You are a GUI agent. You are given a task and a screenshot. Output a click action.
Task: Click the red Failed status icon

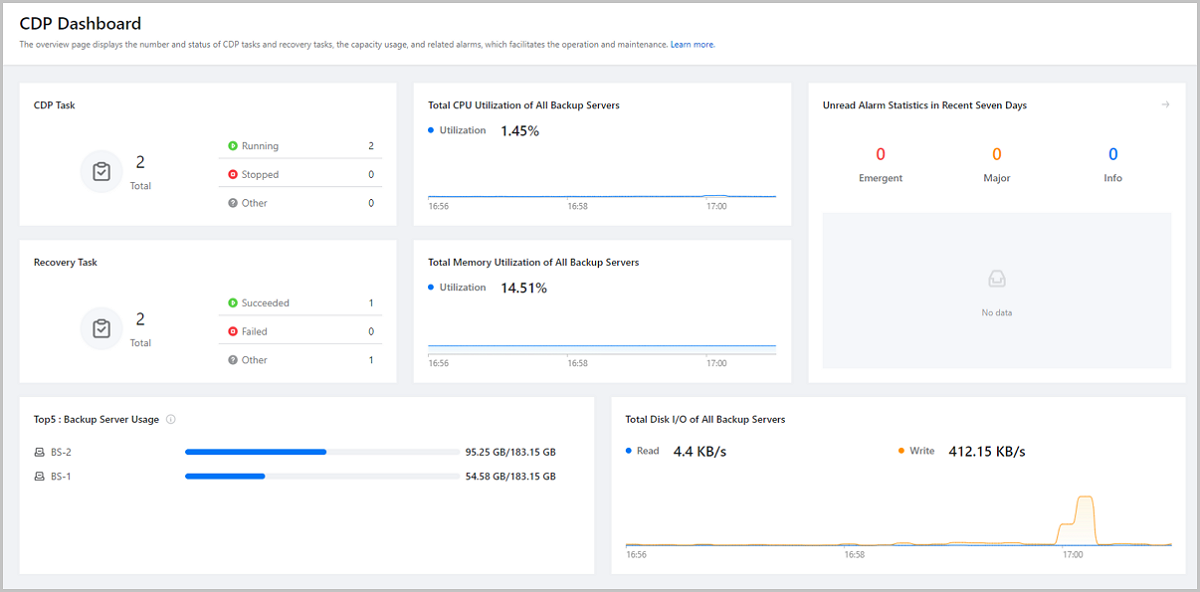coord(233,331)
